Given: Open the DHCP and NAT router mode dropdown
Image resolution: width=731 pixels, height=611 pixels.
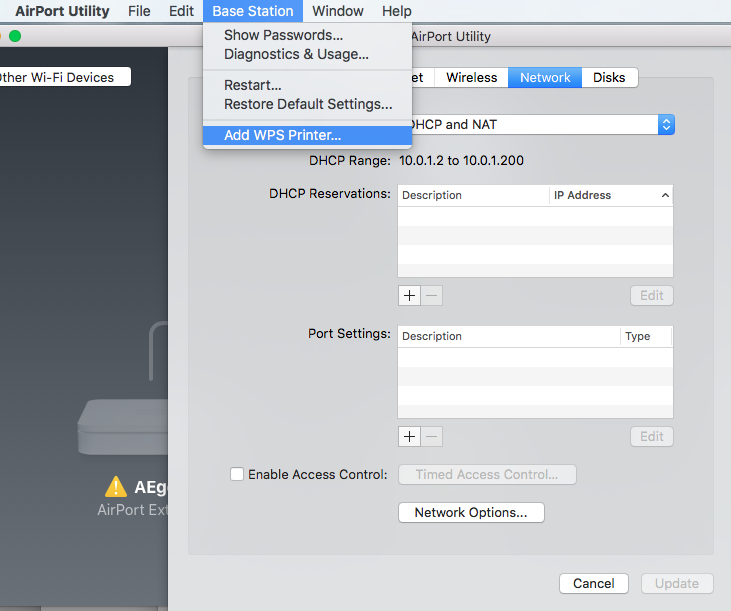Looking at the screenshot, I should pyautogui.click(x=543, y=124).
